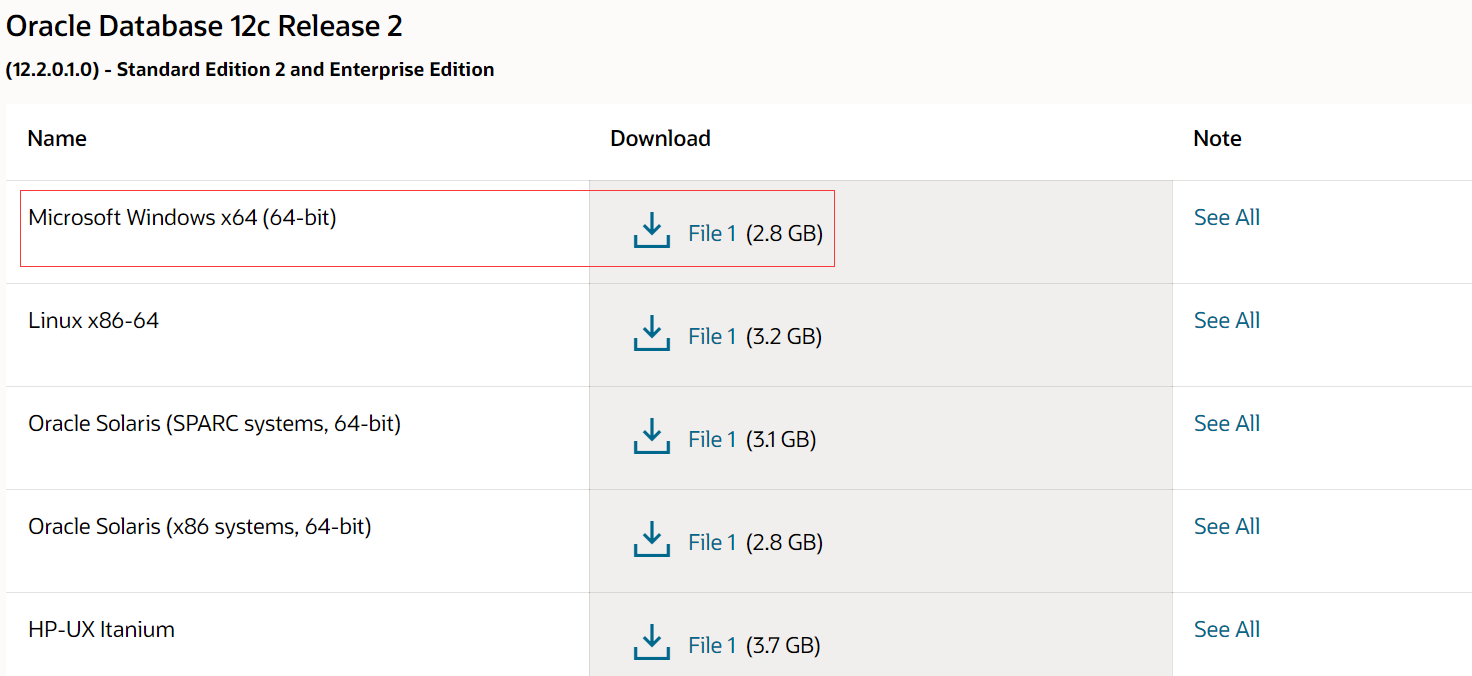The height and width of the screenshot is (676, 1472).
Task: Select the Linux x86-64 row name
Action: pos(94,320)
